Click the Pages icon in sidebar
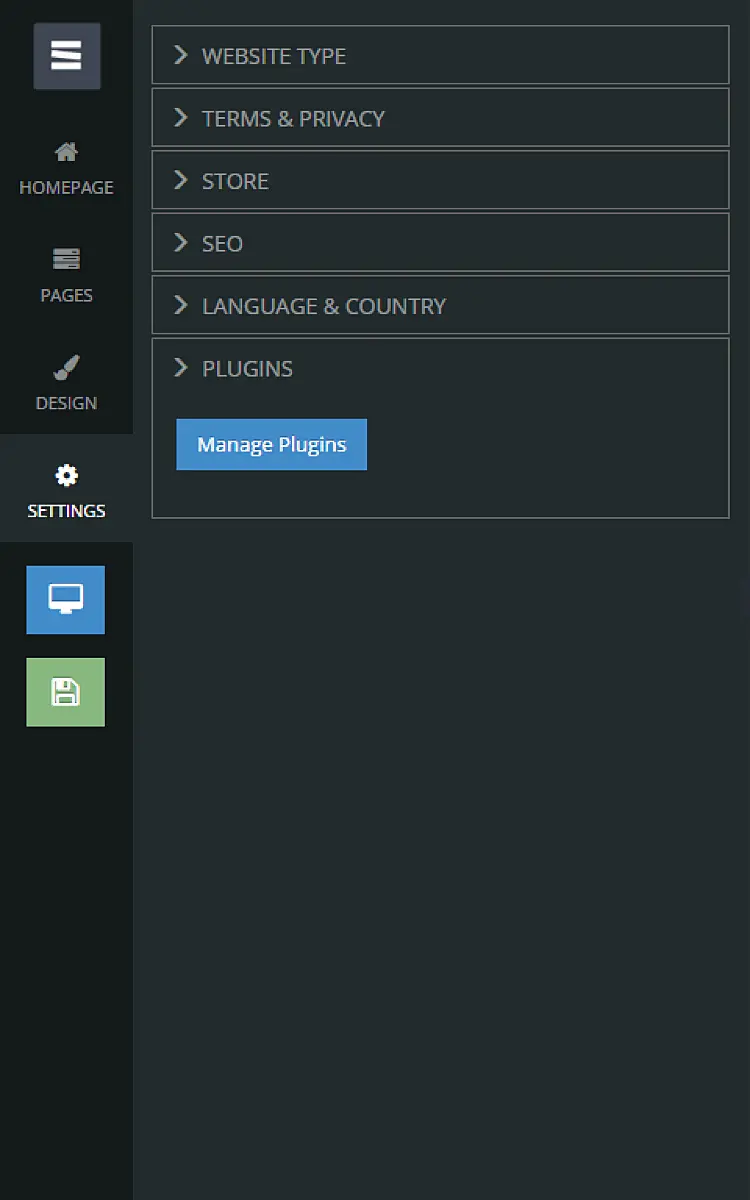The height and width of the screenshot is (1200, 750). [x=66, y=260]
